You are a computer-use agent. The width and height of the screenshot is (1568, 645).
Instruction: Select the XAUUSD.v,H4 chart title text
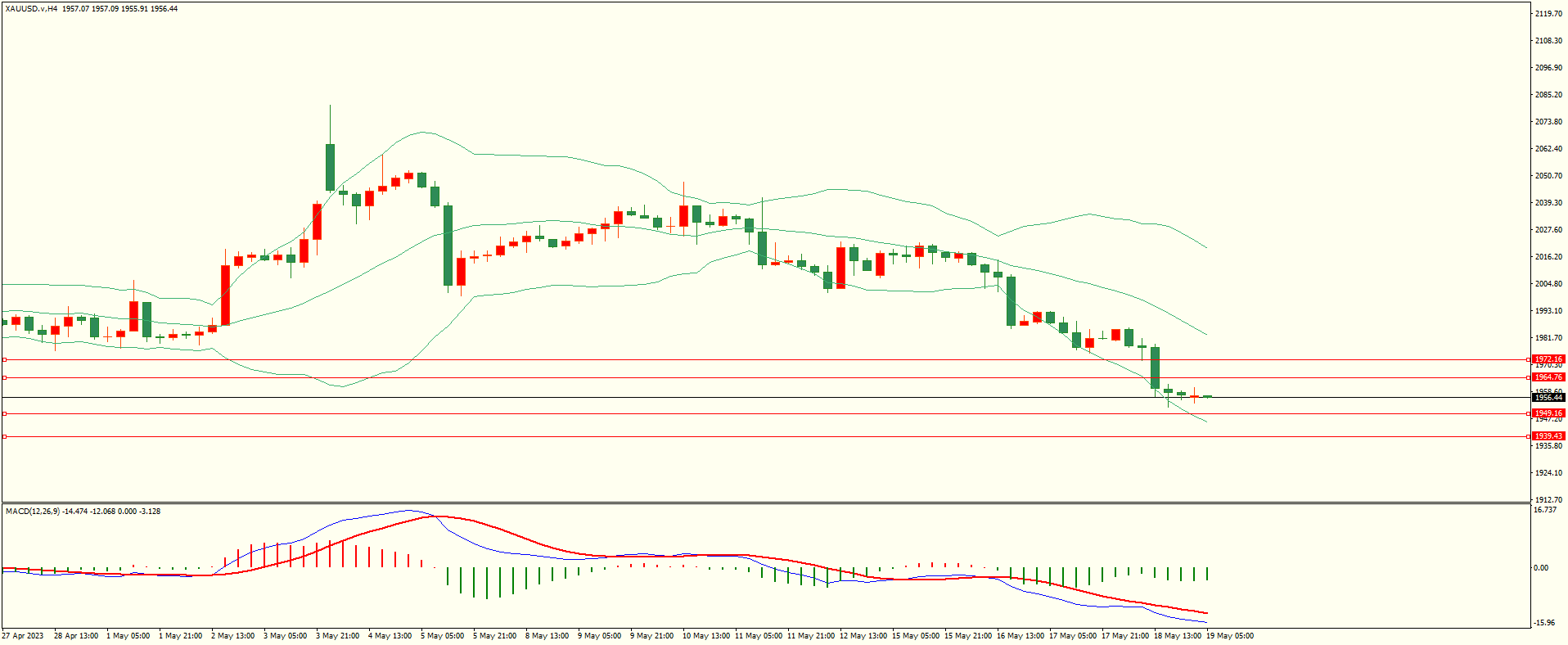pyautogui.click(x=31, y=9)
